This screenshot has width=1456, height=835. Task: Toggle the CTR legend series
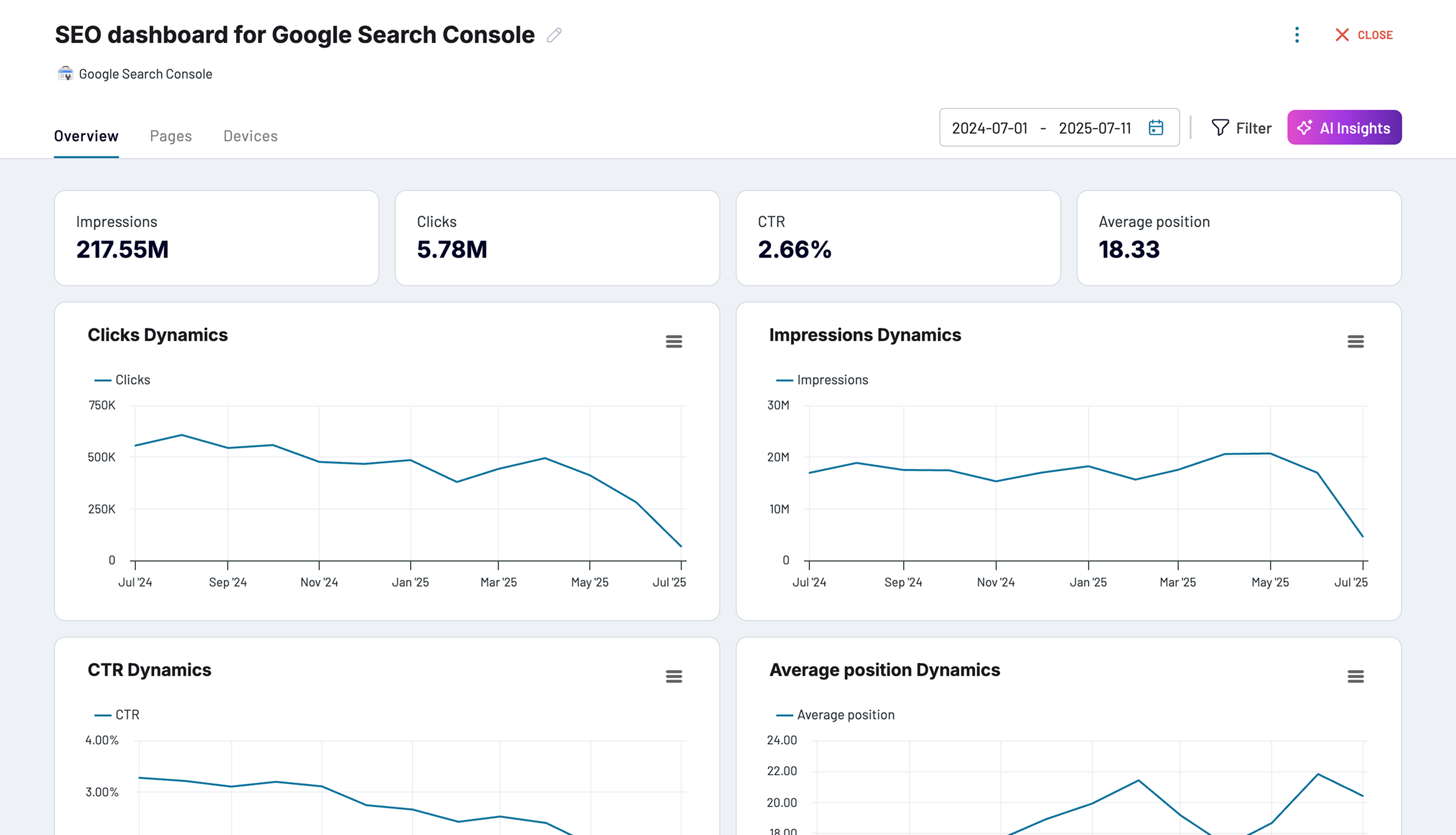pos(117,714)
